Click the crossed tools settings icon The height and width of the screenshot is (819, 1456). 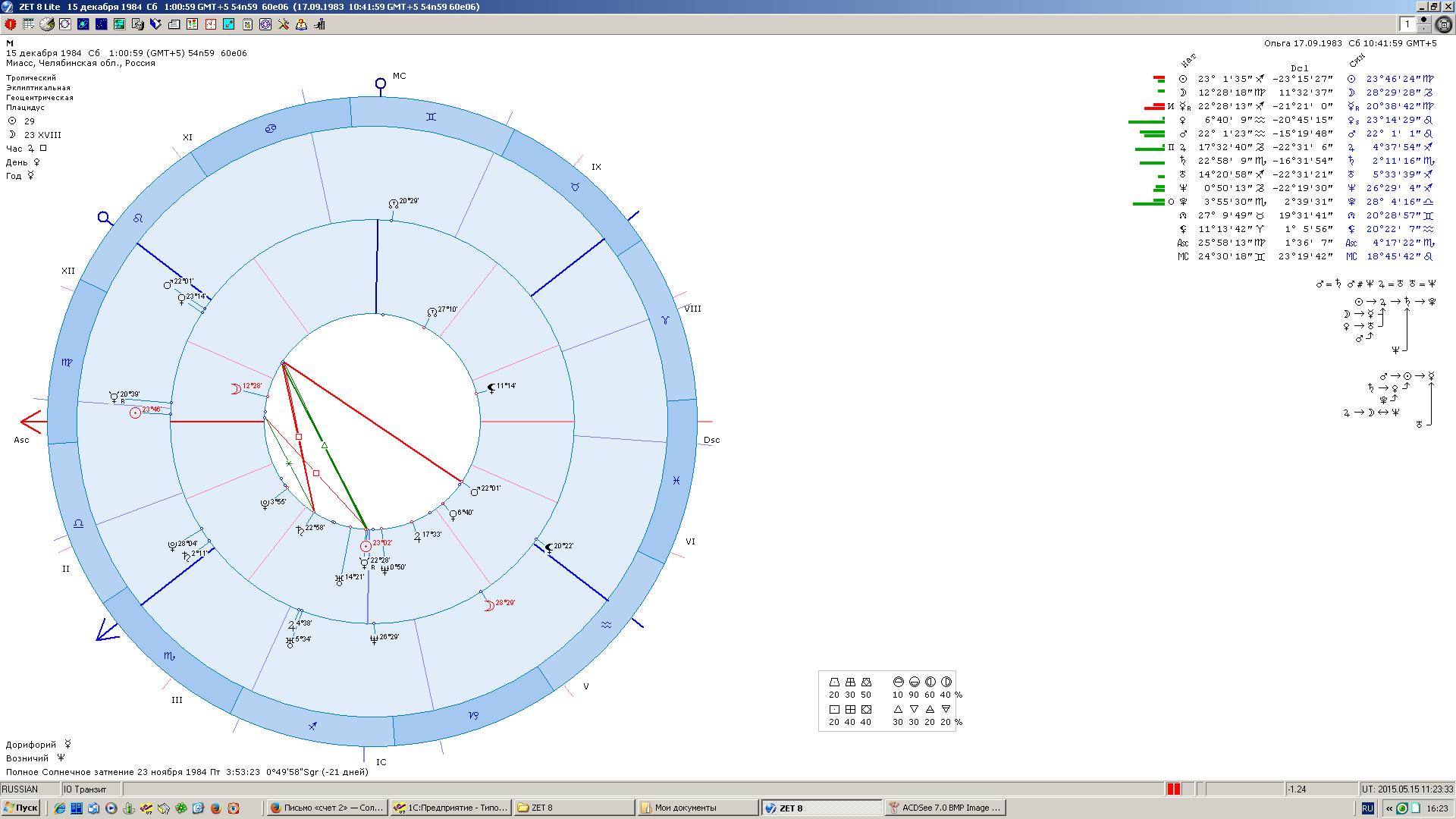click(x=284, y=24)
